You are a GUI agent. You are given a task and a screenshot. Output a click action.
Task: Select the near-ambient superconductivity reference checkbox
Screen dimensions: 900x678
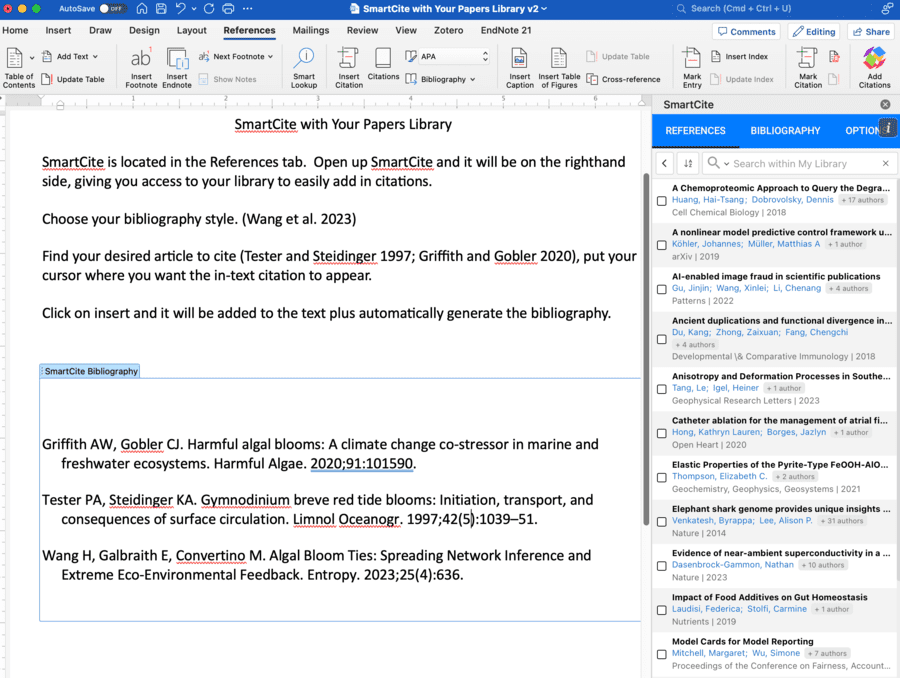click(662, 566)
